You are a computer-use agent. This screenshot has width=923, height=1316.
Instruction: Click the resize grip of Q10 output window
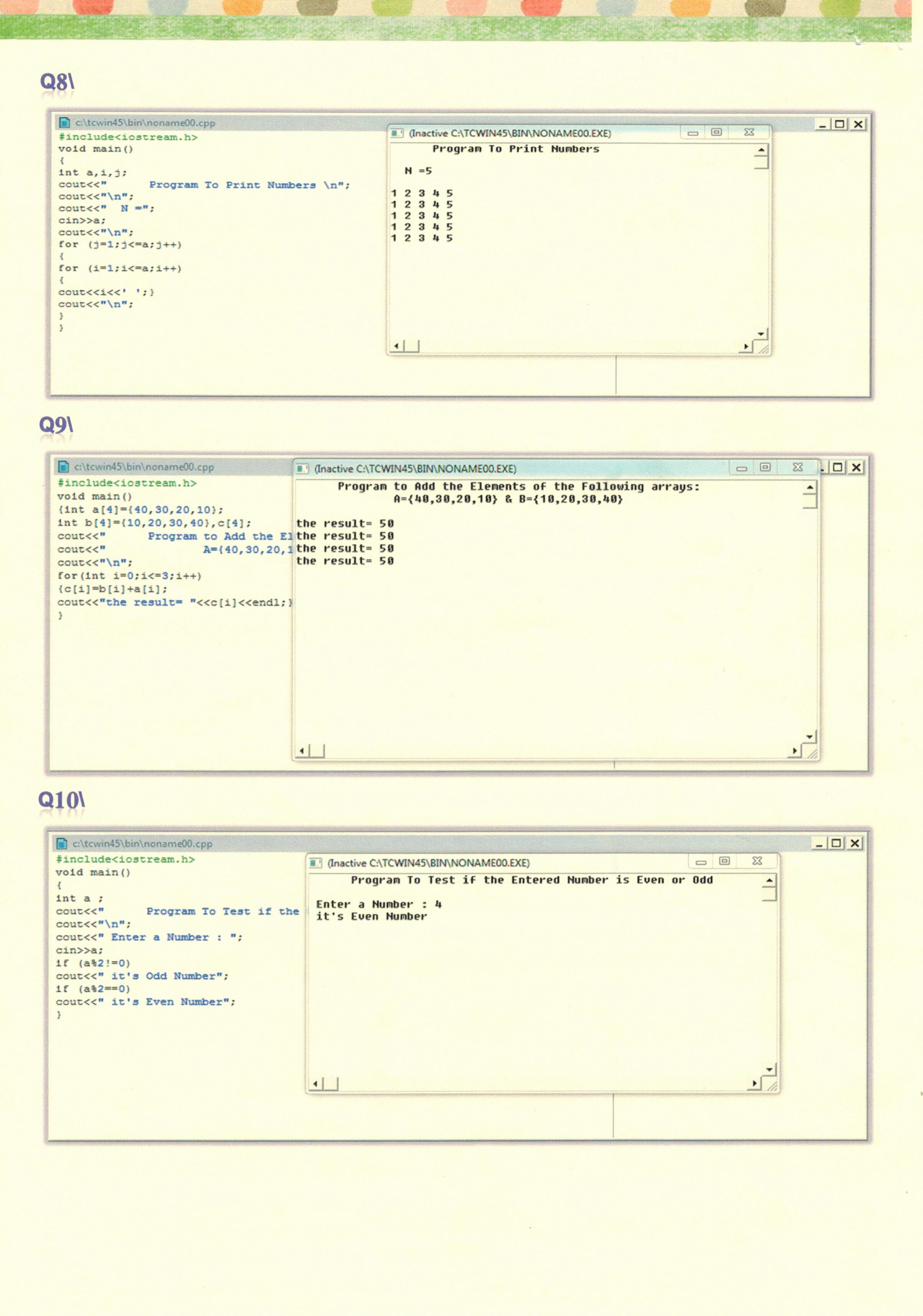coord(772,1085)
